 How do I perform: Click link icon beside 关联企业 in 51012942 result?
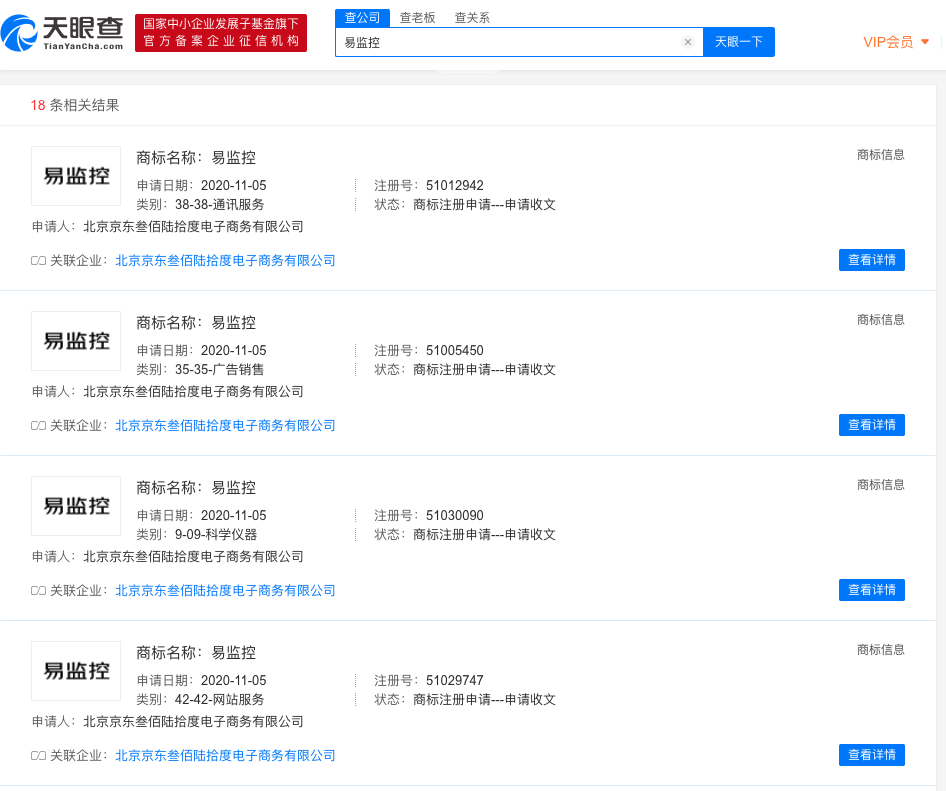[x=38, y=261]
